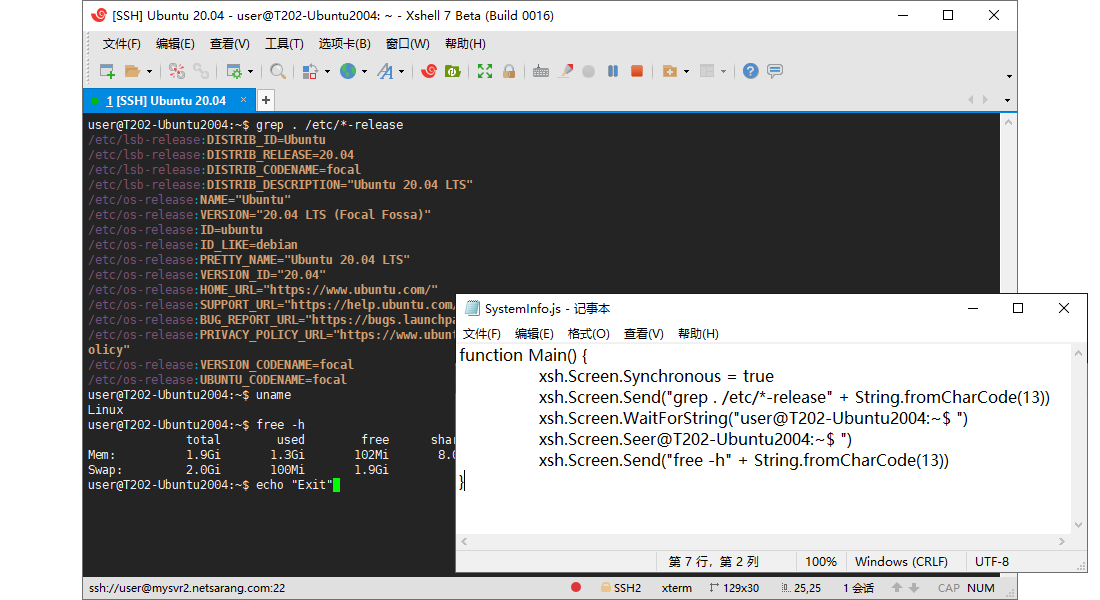The image size is (1100, 600).
Task: Click the Open Session folder icon
Action: pos(132,71)
